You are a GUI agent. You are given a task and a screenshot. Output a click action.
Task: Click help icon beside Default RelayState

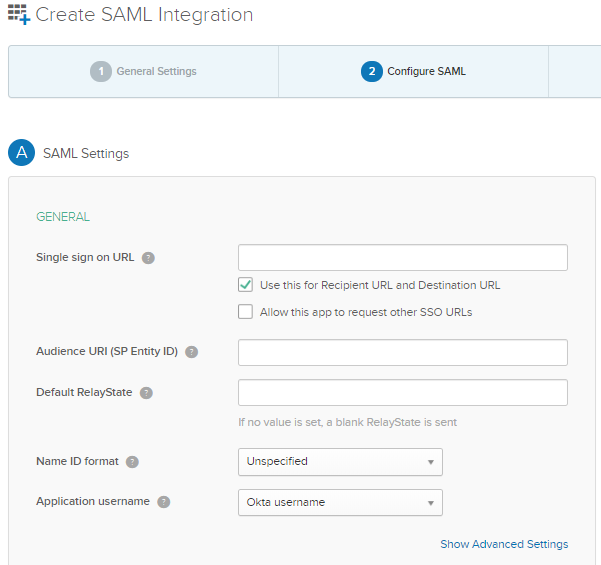pyautogui.click(x=146, y=392)
